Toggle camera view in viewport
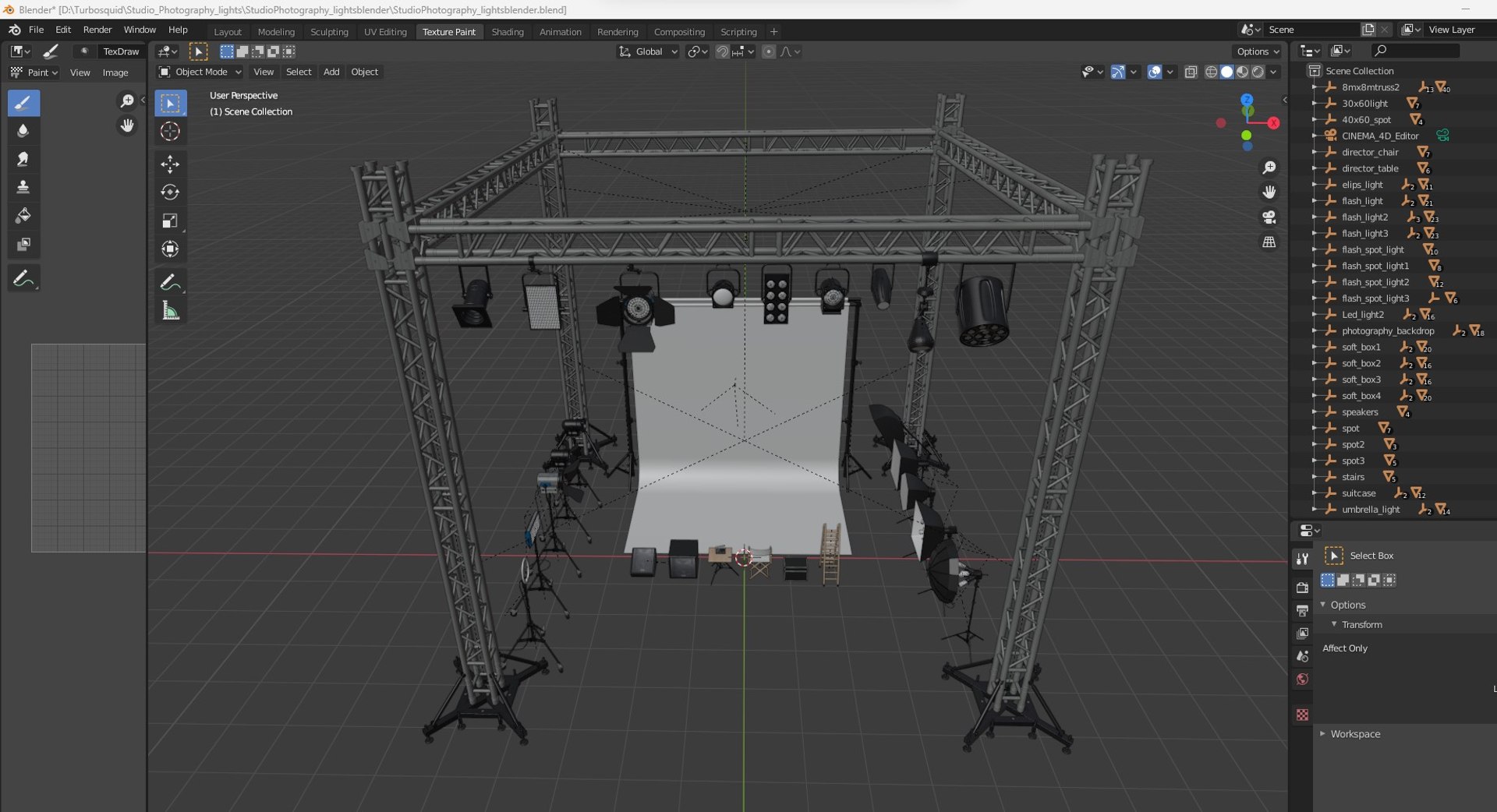This screenshot has height=812, width=1497. [x=1269, y=217]
